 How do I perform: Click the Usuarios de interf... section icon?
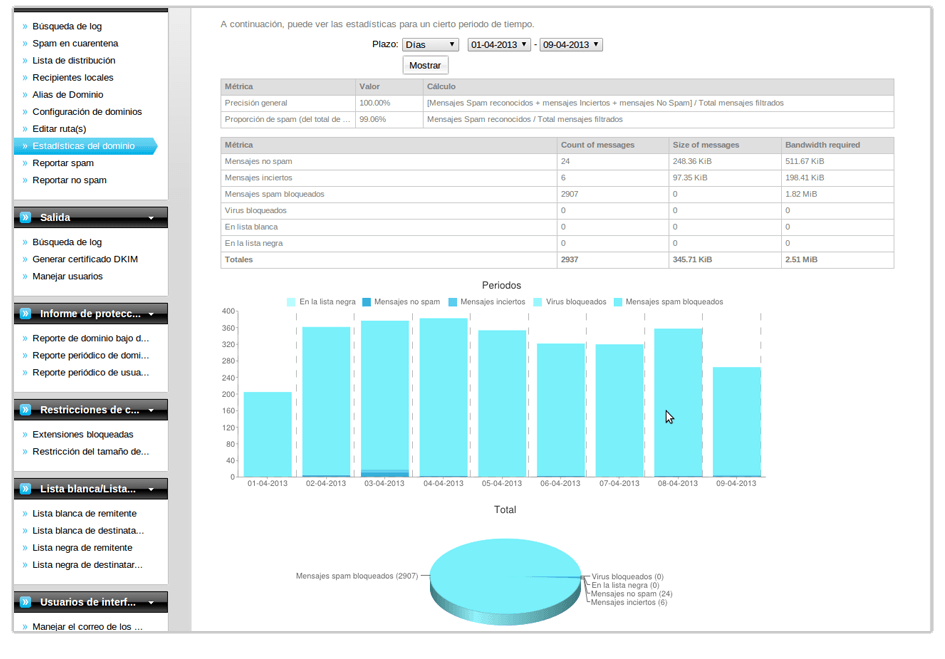tap(25, 602)
